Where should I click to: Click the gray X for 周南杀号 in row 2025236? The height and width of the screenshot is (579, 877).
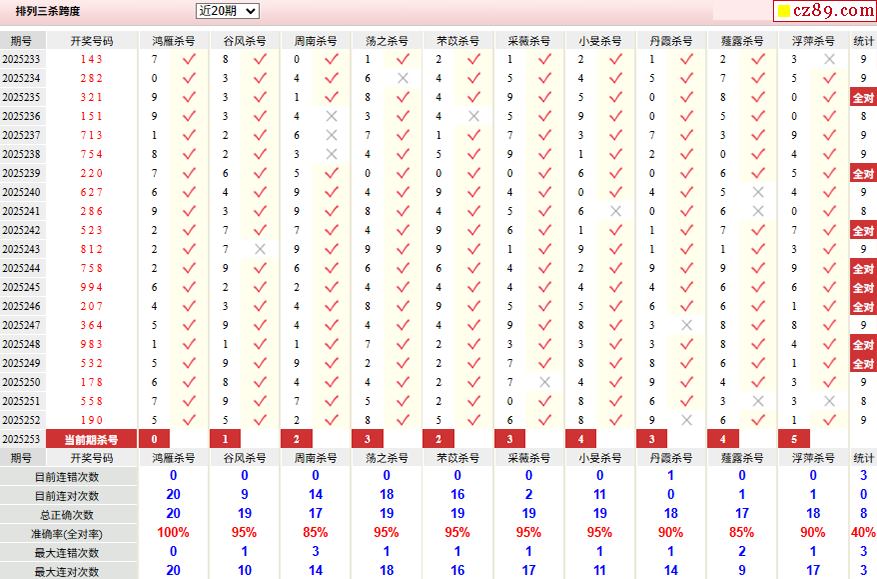pyautogui.click(x=332, y=116)
